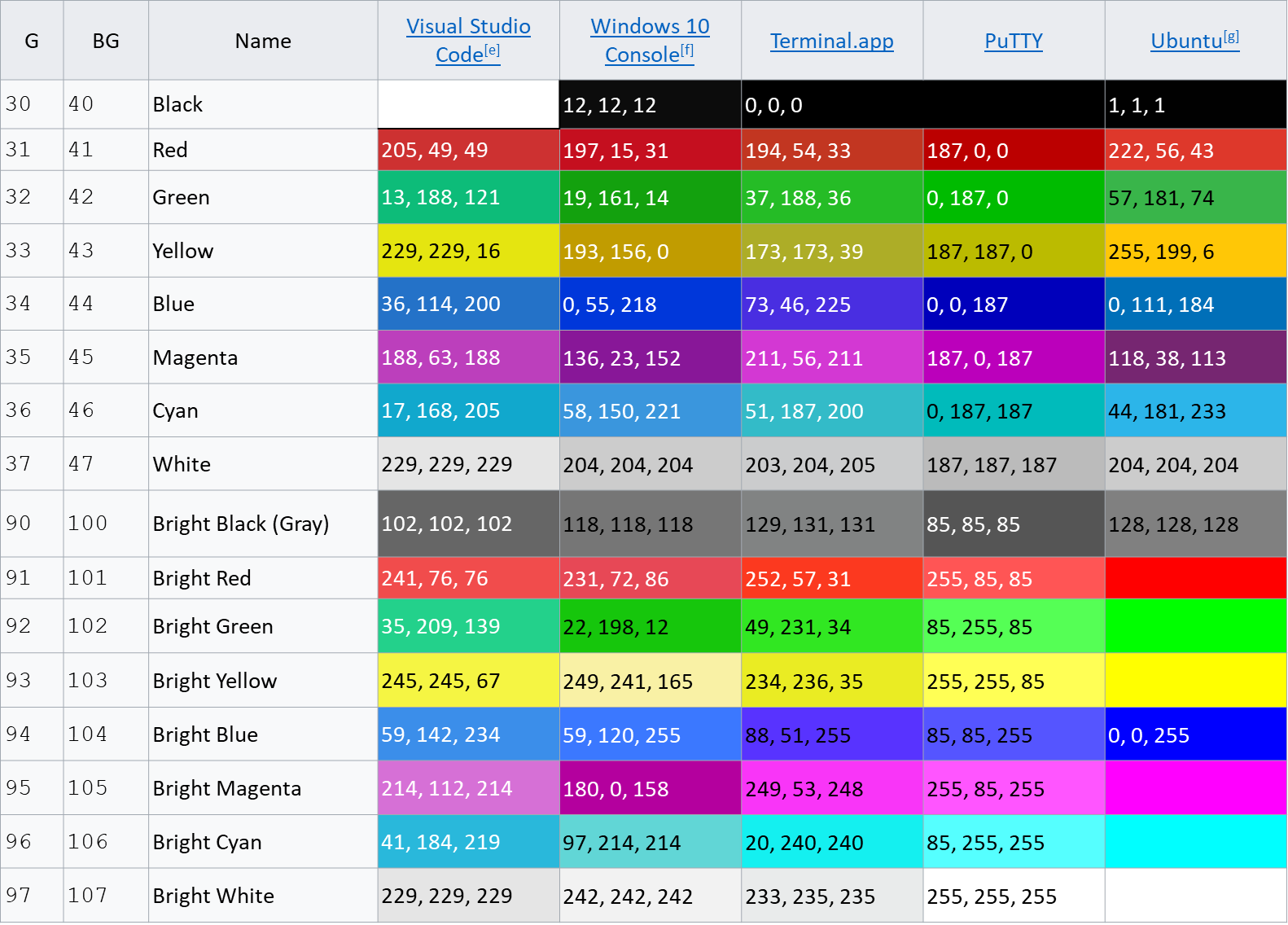This screenshot has height=925, width=1288.
Task: Click the PuTTY Red swatch 187, 0, 0
Action: click(1014, 150)
